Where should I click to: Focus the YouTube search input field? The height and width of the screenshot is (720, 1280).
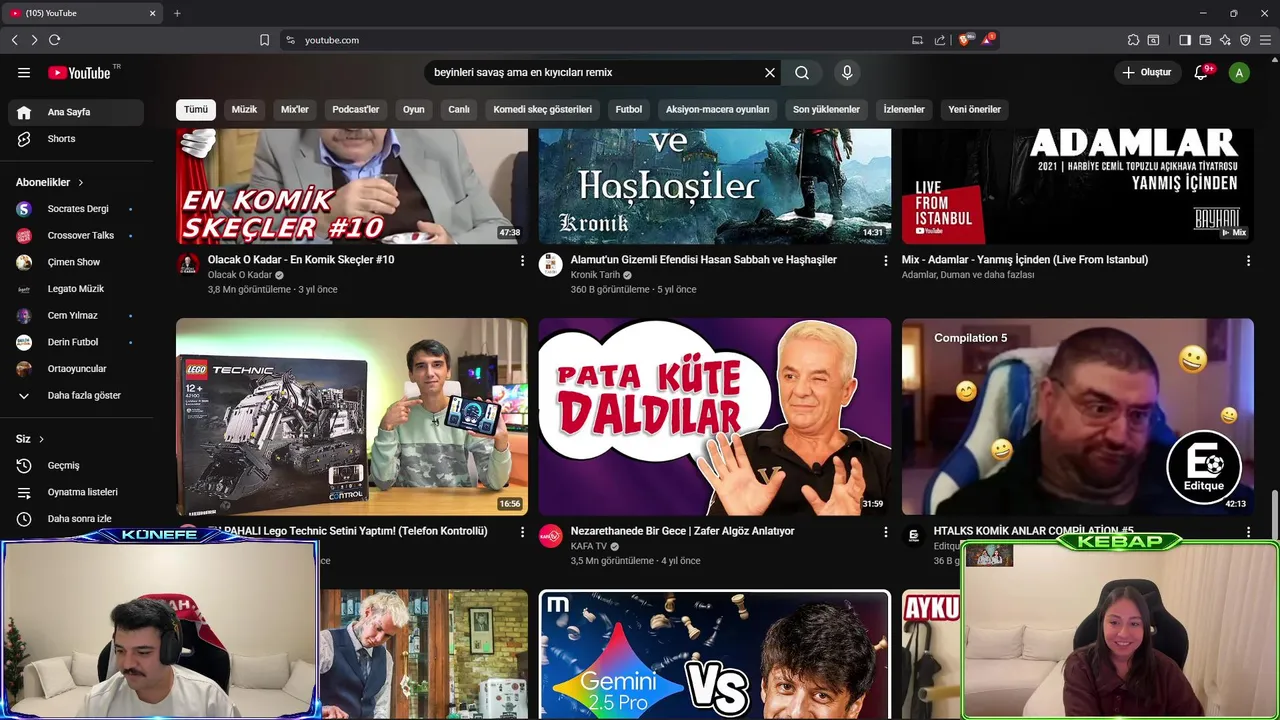pyautogui.click(x=595, y=72)
